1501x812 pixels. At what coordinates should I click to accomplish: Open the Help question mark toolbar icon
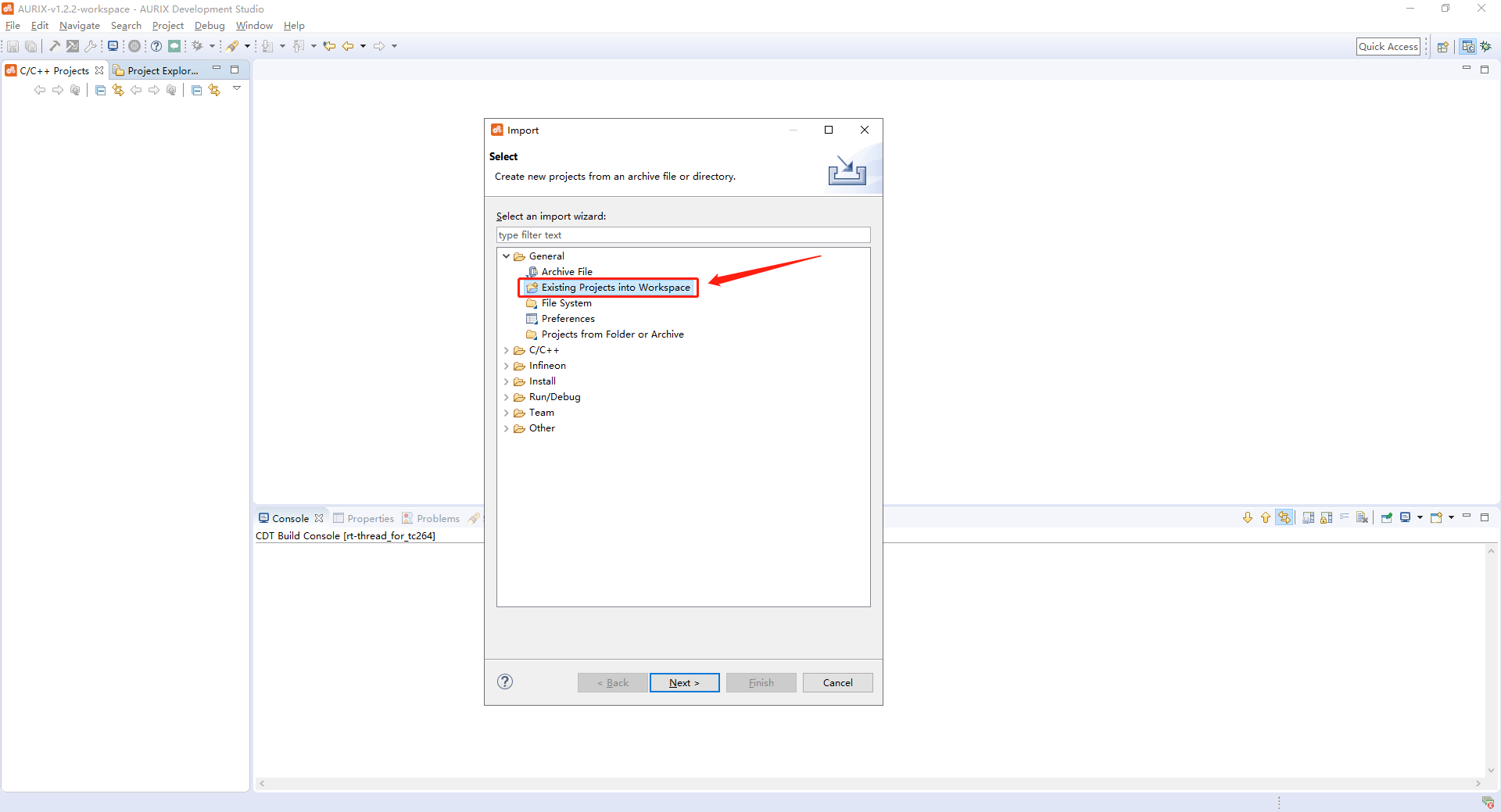[156, 46]
